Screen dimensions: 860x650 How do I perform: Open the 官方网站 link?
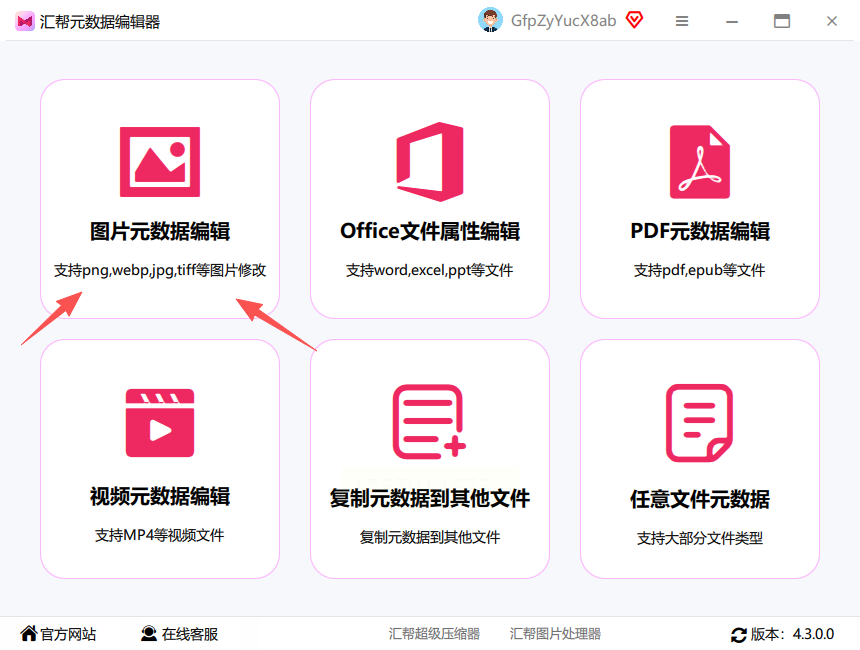(x=68, y=634)
